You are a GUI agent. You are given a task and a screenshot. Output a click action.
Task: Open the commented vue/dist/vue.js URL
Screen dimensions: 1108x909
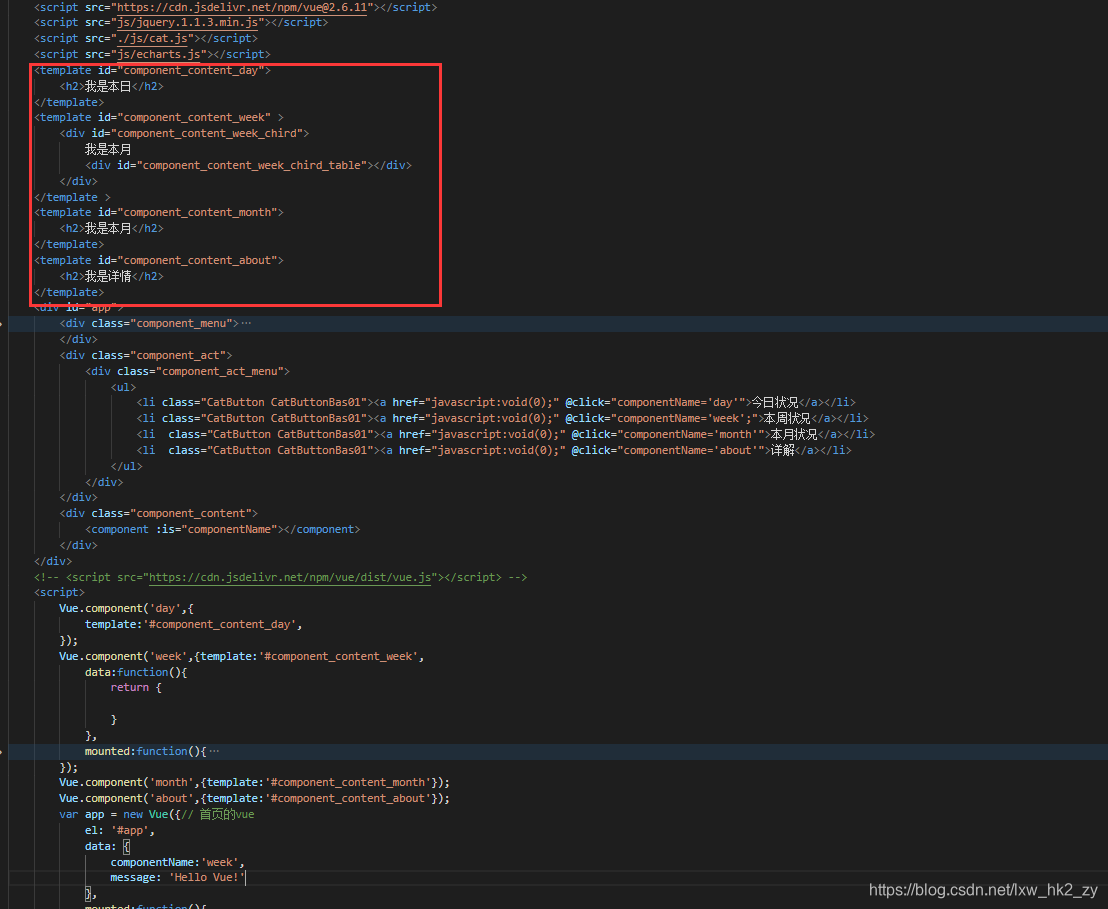coord(290,577)
